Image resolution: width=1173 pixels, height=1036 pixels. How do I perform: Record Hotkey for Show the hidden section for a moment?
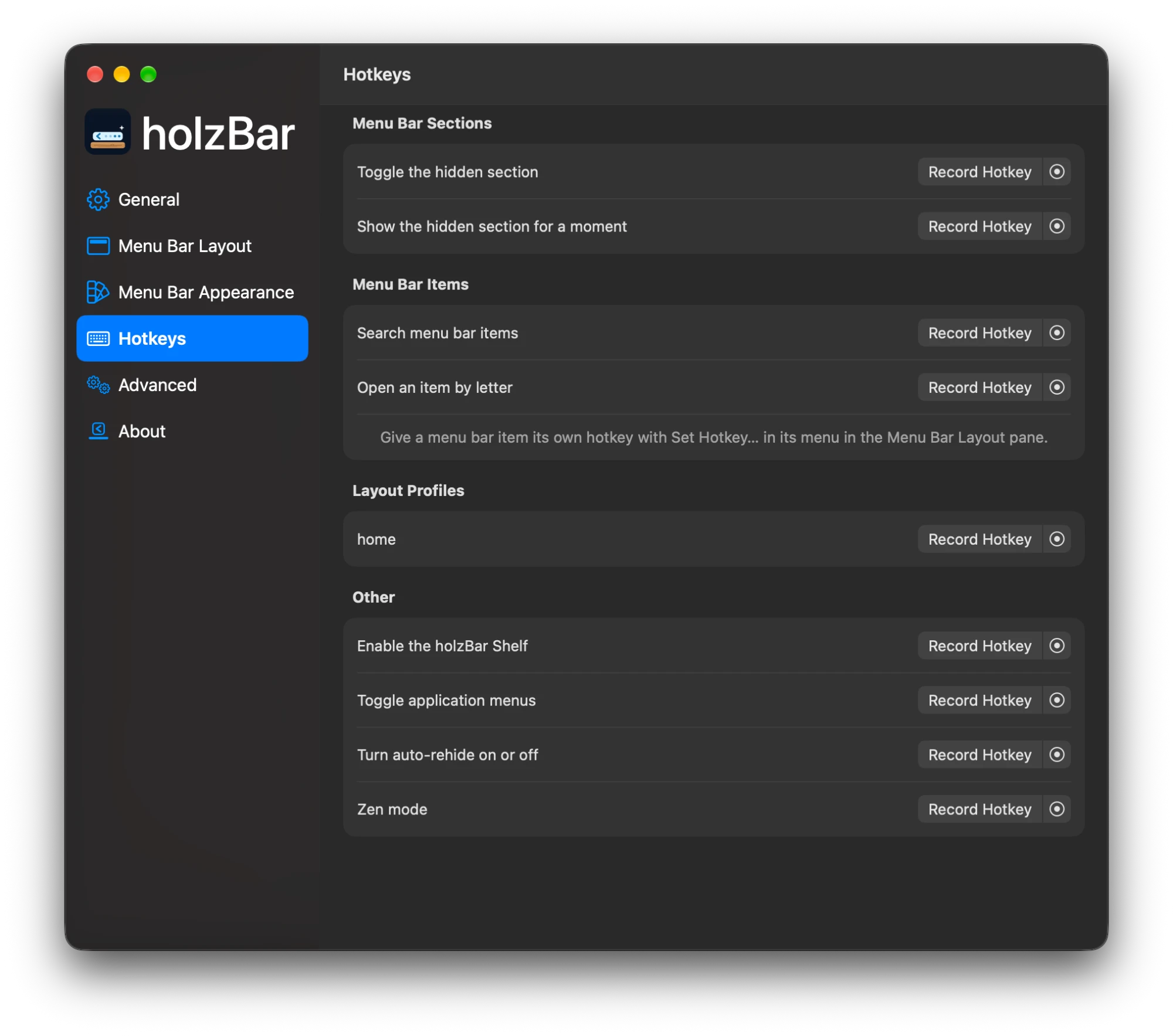pos(979,226)
